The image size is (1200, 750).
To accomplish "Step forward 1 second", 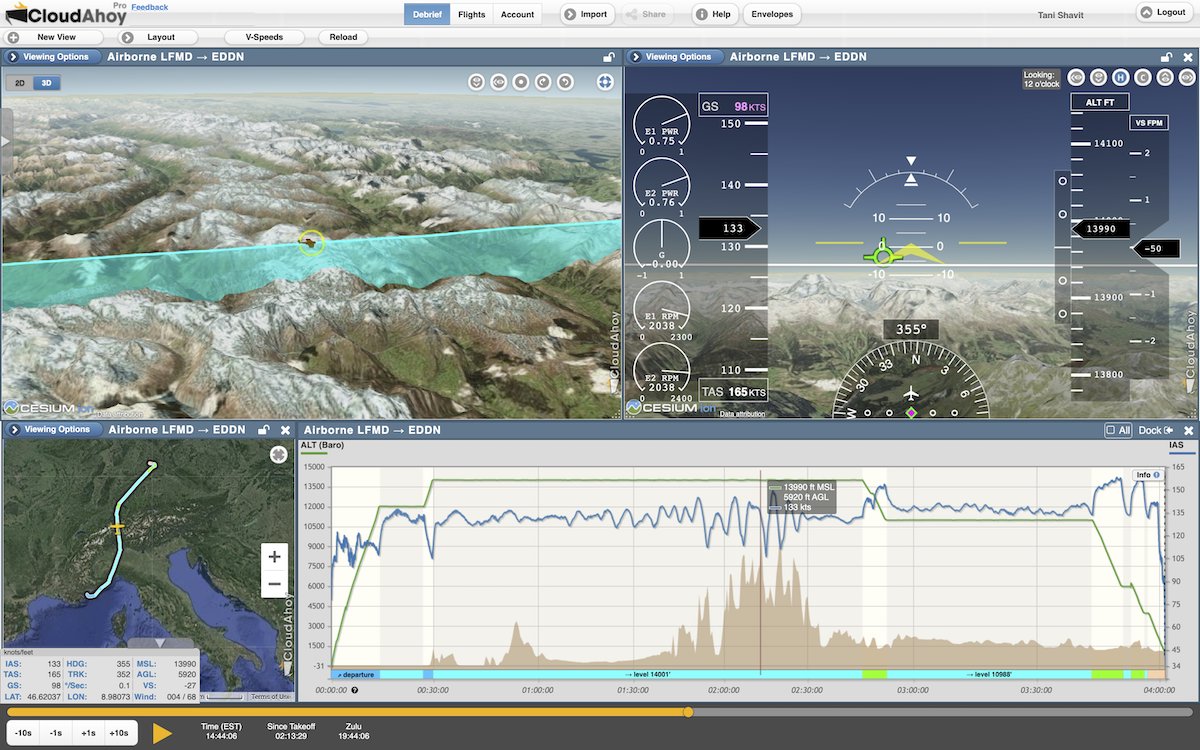I will [x=90, y=733].
